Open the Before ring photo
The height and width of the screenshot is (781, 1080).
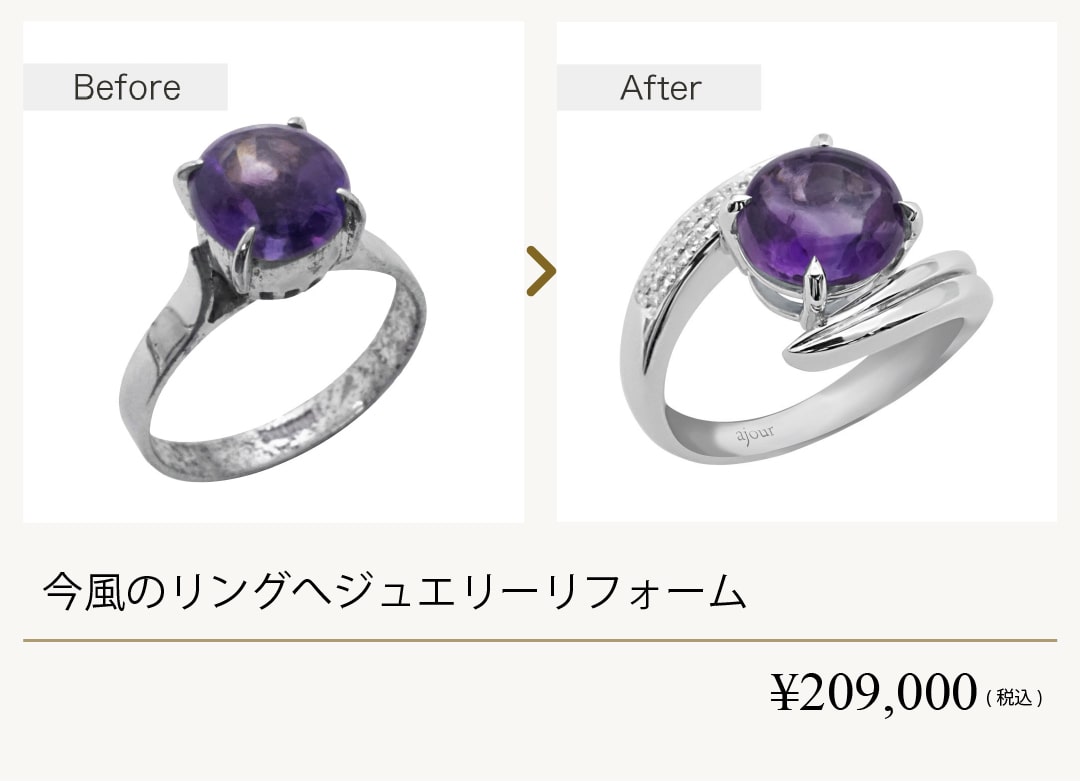[x=273, y=272]
